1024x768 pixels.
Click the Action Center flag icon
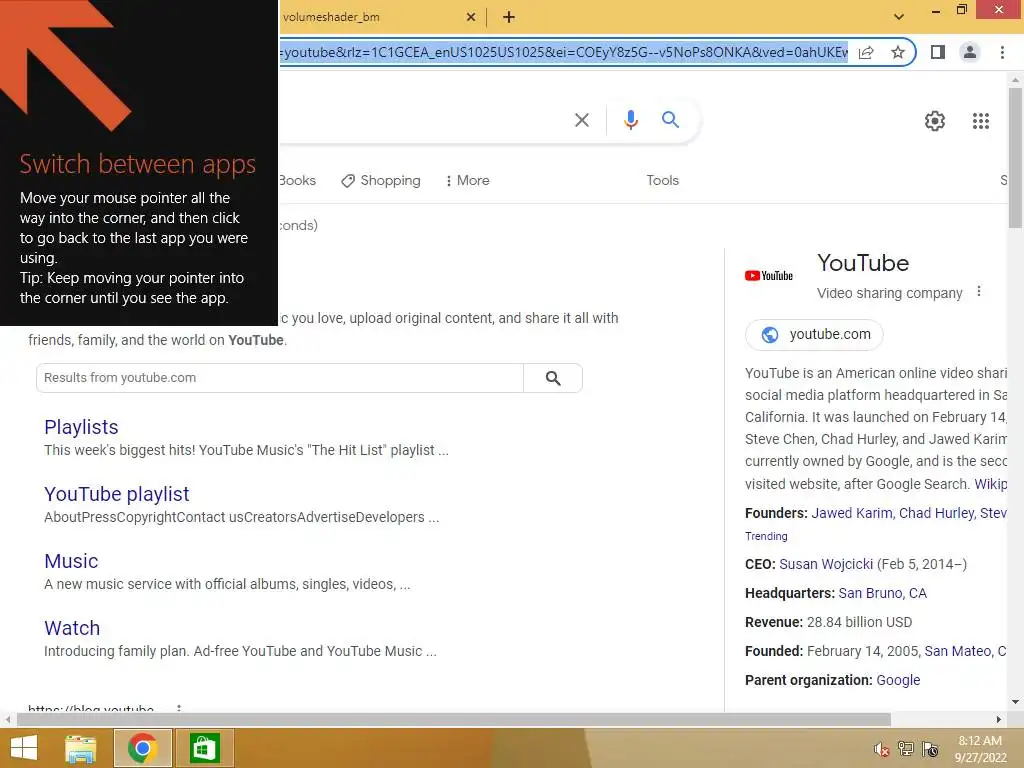(930, 749)
